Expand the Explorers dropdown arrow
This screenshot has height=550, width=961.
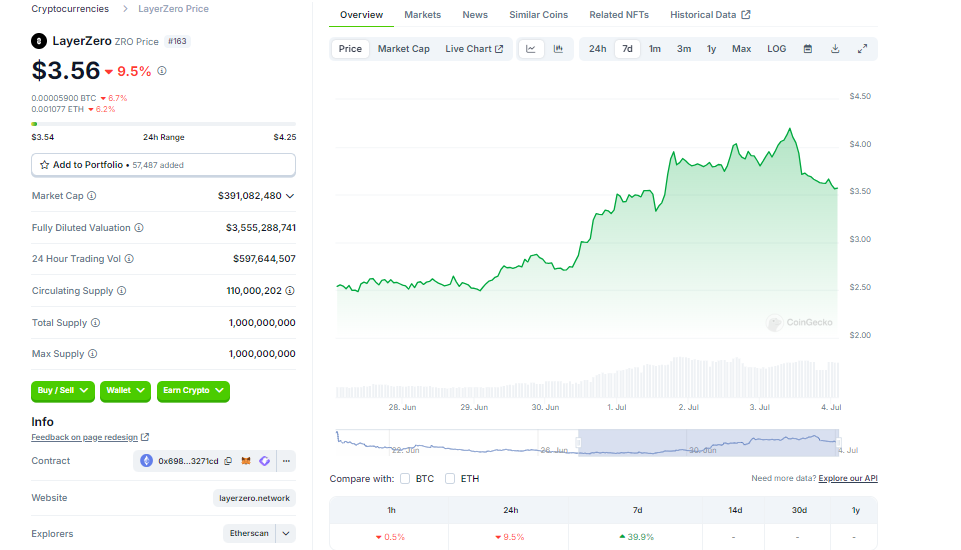(x=286, y=533)
